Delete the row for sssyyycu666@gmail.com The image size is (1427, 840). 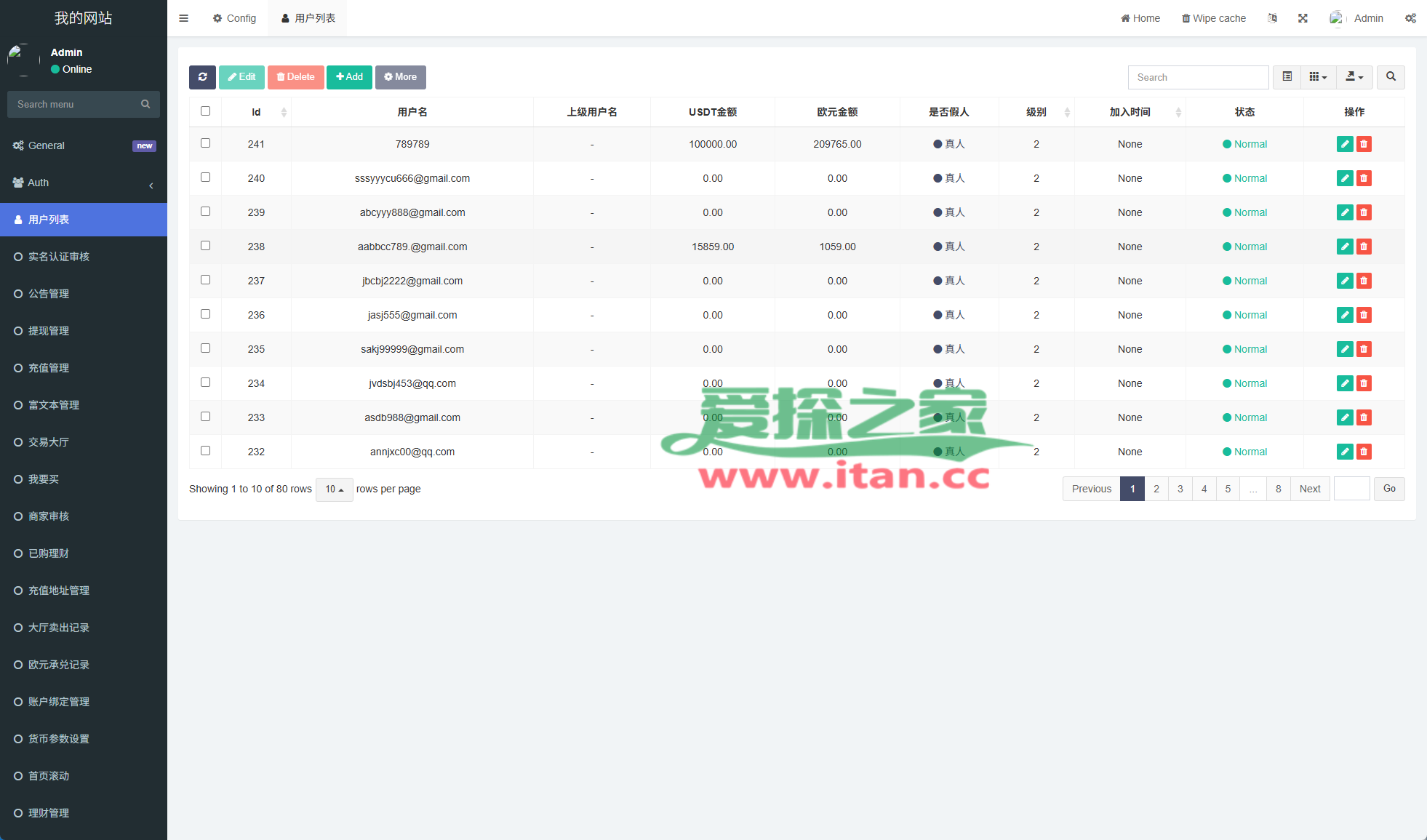pos(1364,178)
